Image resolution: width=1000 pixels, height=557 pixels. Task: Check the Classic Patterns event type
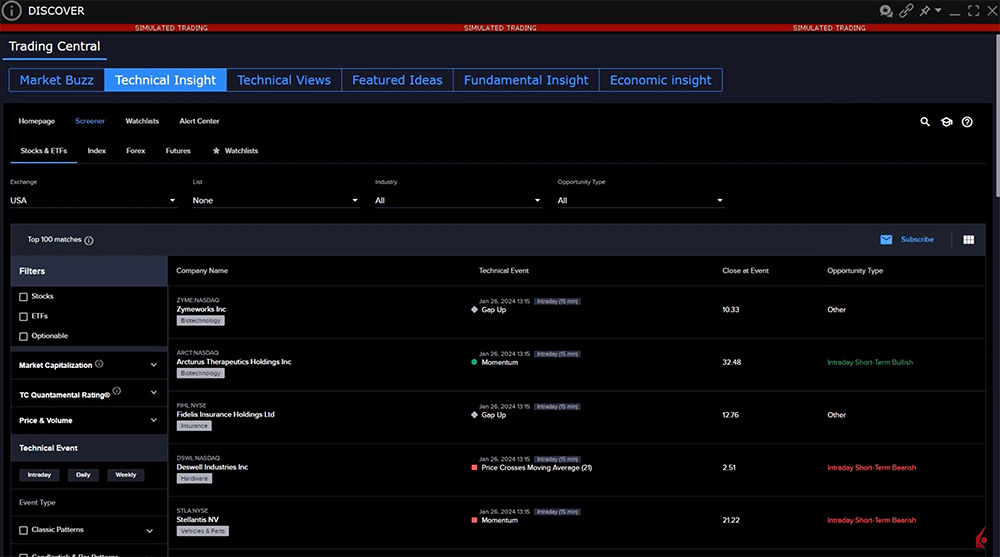(x=24, y=530)
